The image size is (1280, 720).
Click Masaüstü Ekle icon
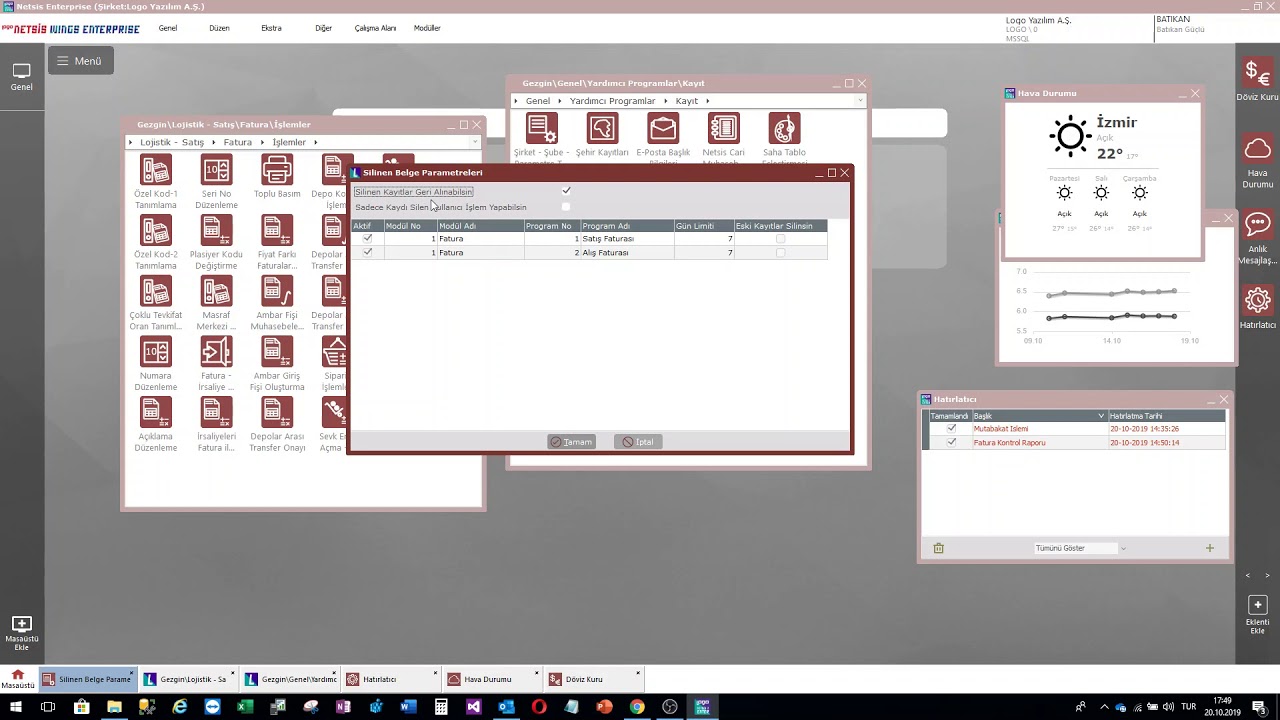(21, 624)
